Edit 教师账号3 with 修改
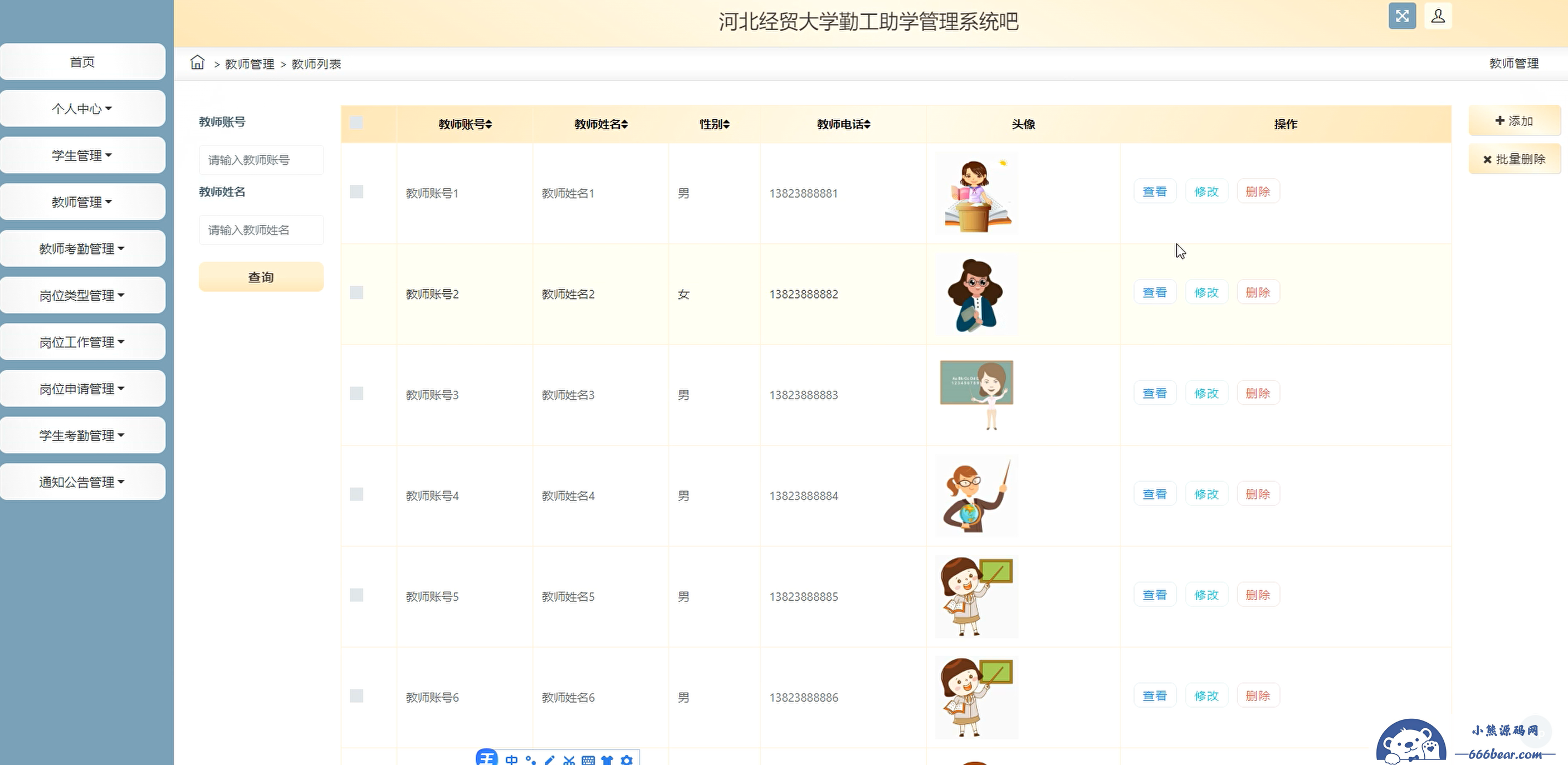The image size is (1568, 765). [x=1206, y=393]
